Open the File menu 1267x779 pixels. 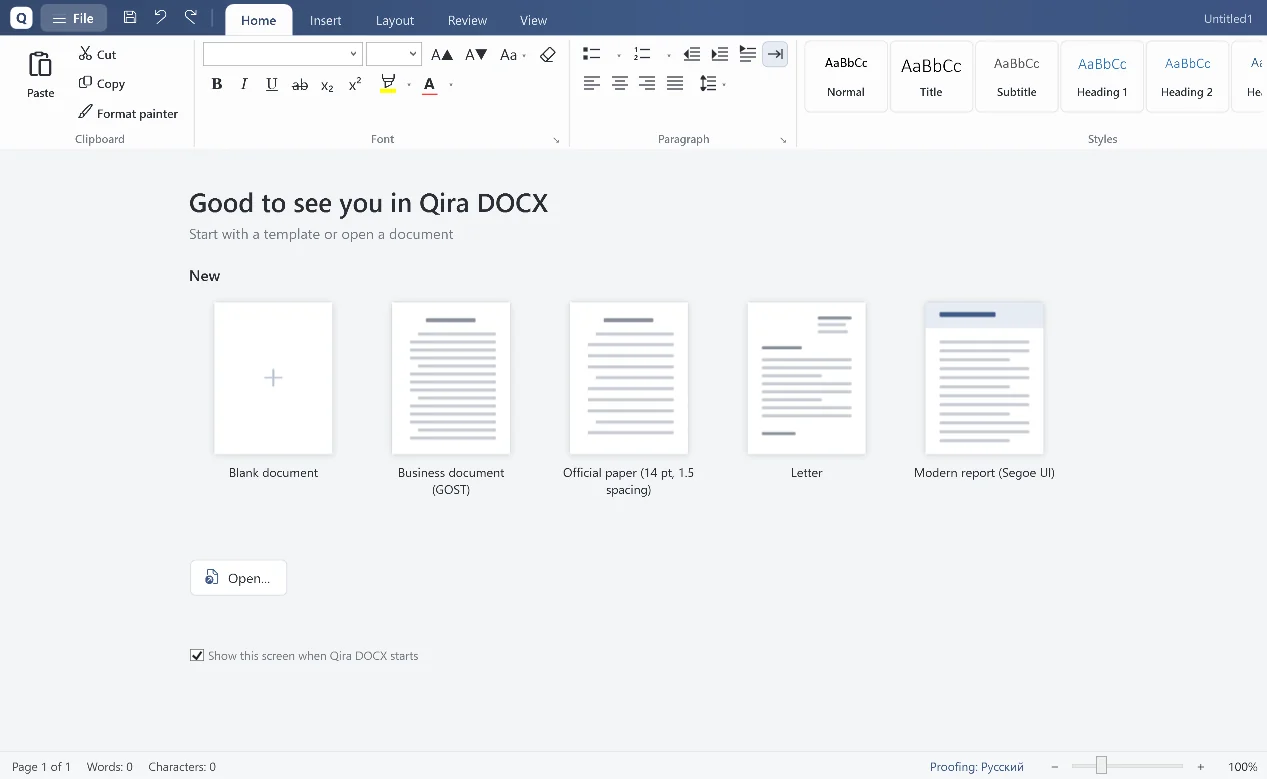(x=74, y=18)
